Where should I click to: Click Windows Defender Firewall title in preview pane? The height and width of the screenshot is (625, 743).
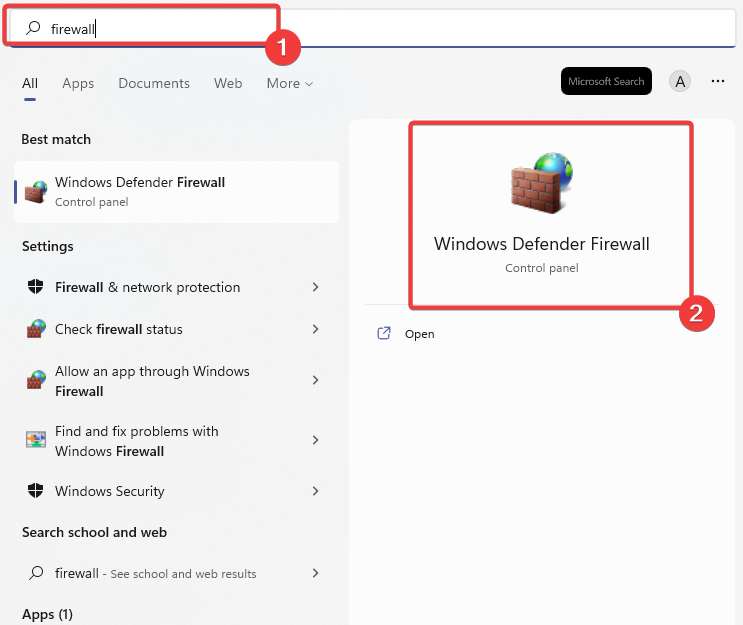(x=542, y=244)
